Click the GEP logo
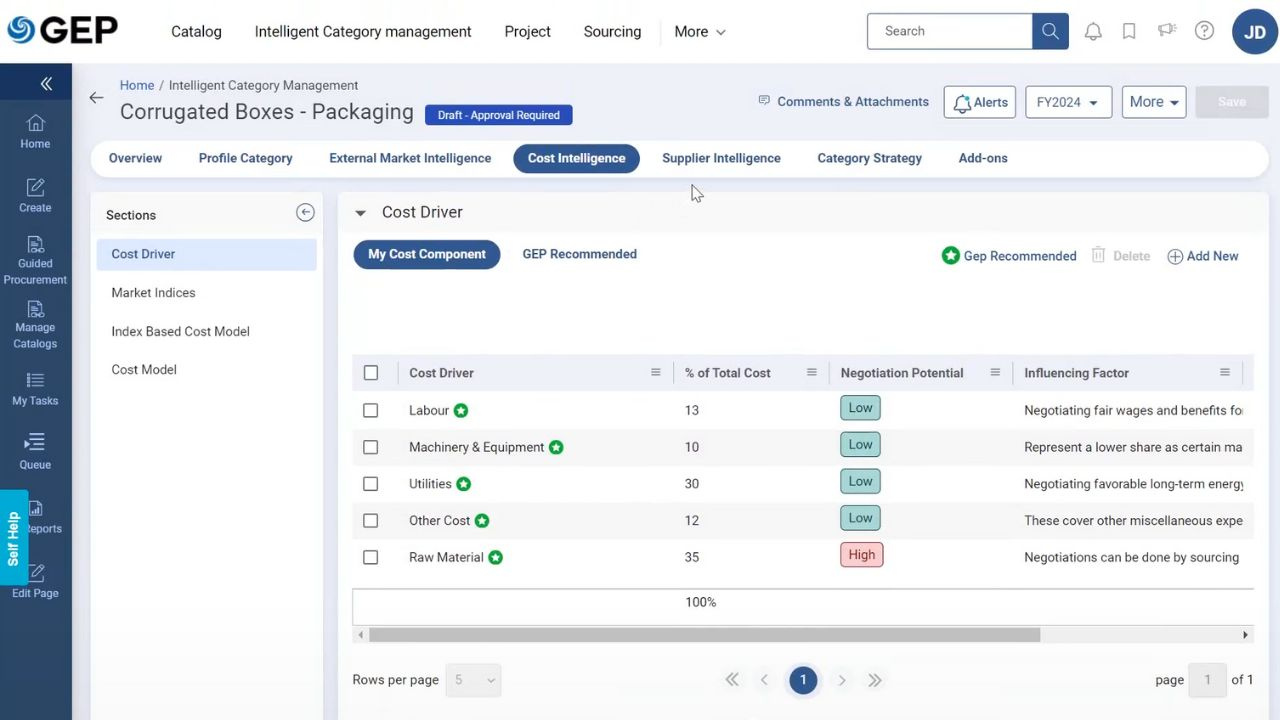This screenshot has width=1280, height=720. [62, 30]
